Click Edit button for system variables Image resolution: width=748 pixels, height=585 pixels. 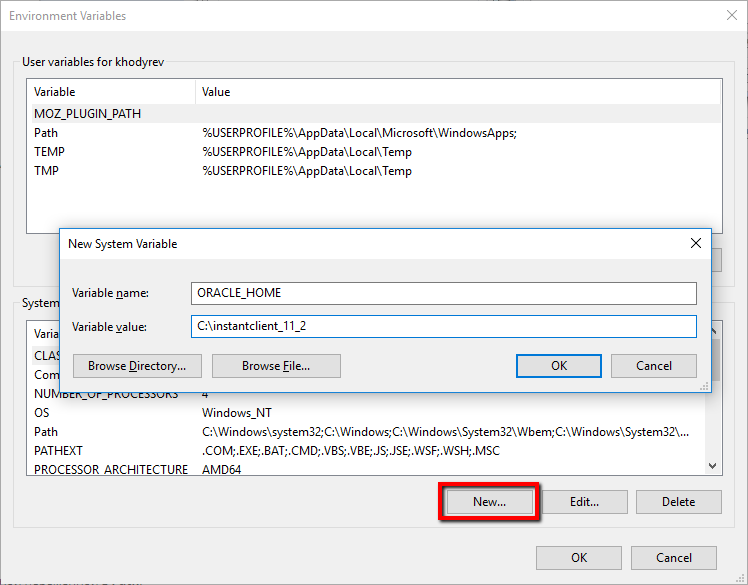584,502
